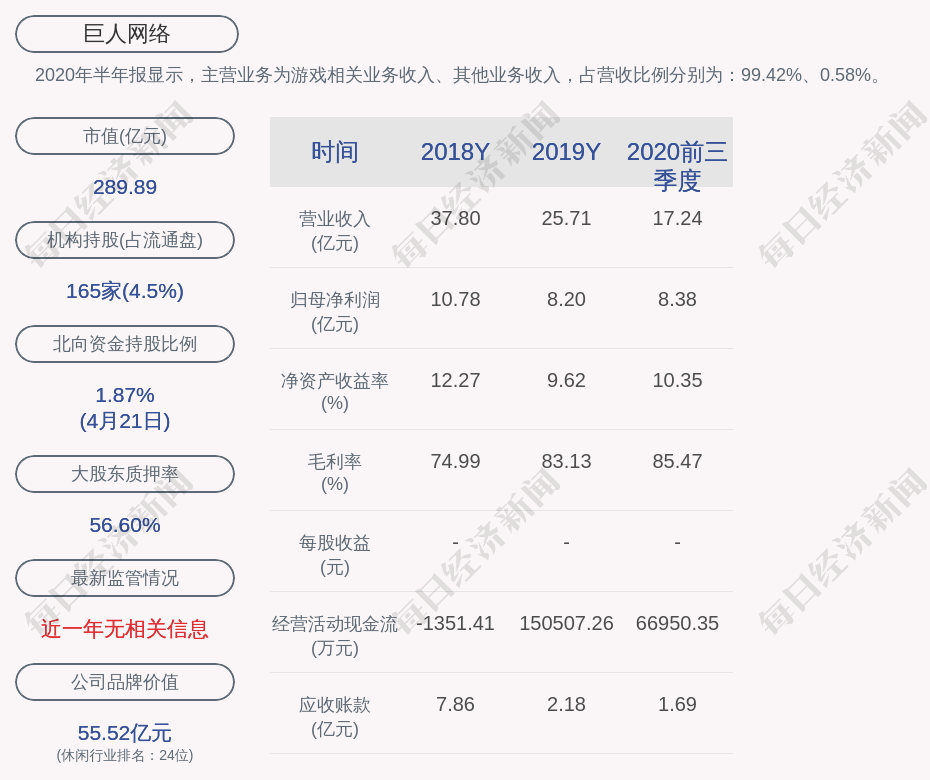This screenshot has height=780, width=930.
Task: Click the 巨人网络 company name pill
Action: [x=126, y=34]
